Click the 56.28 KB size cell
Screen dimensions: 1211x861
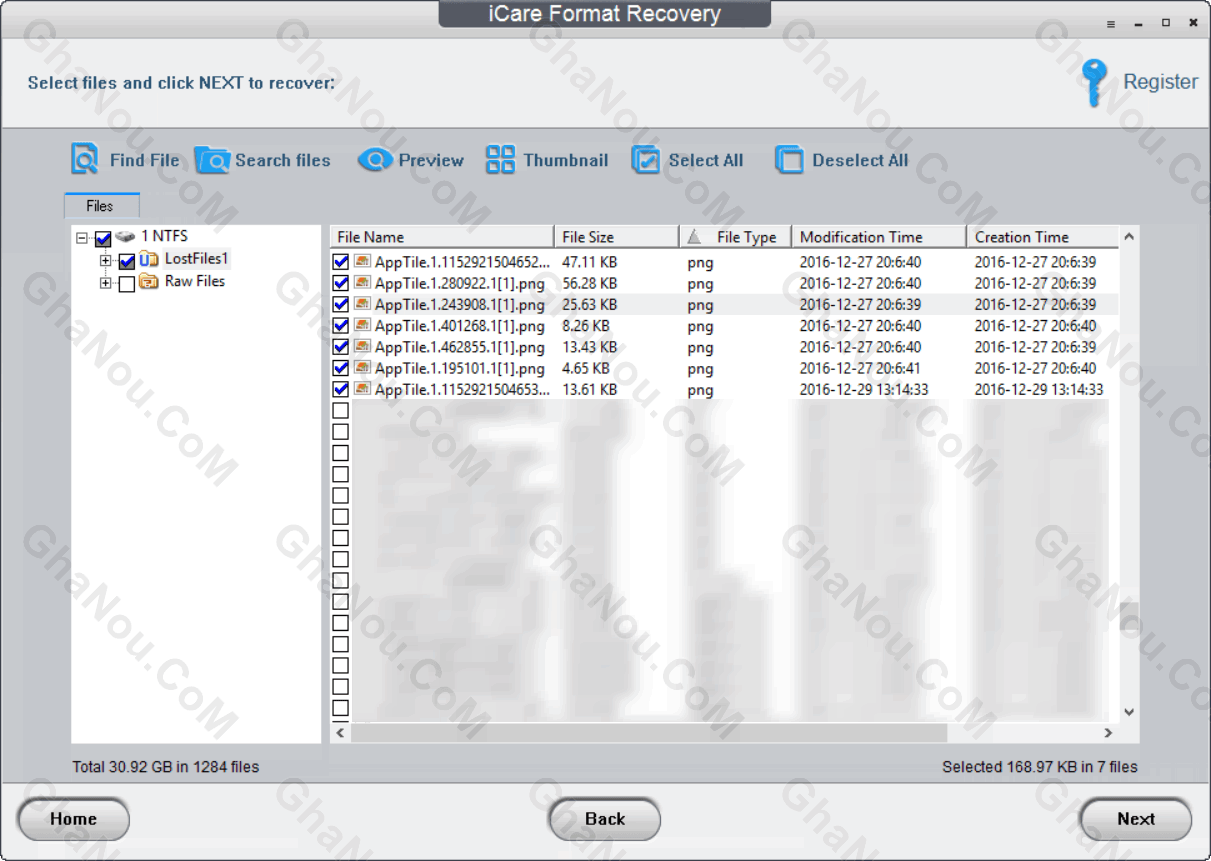click(590, 283)
